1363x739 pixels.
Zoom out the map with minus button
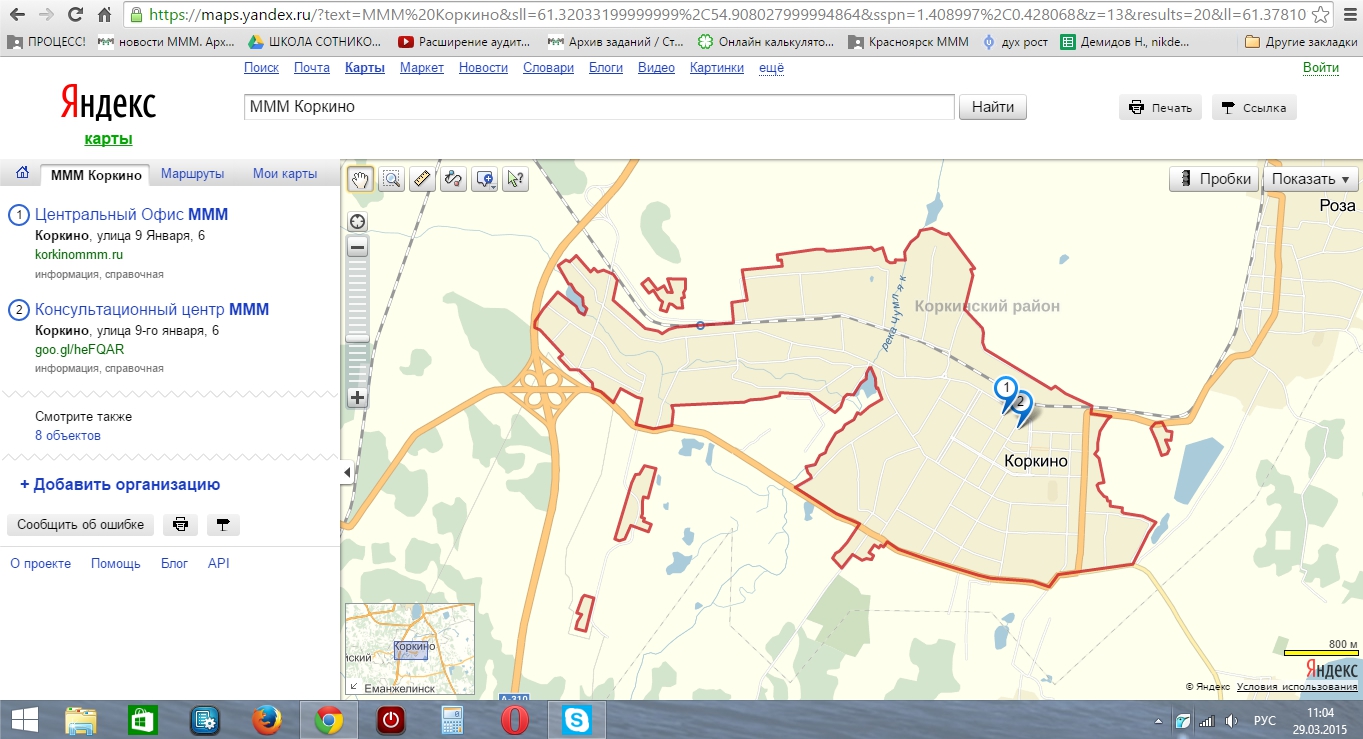(x=357, y=246)
